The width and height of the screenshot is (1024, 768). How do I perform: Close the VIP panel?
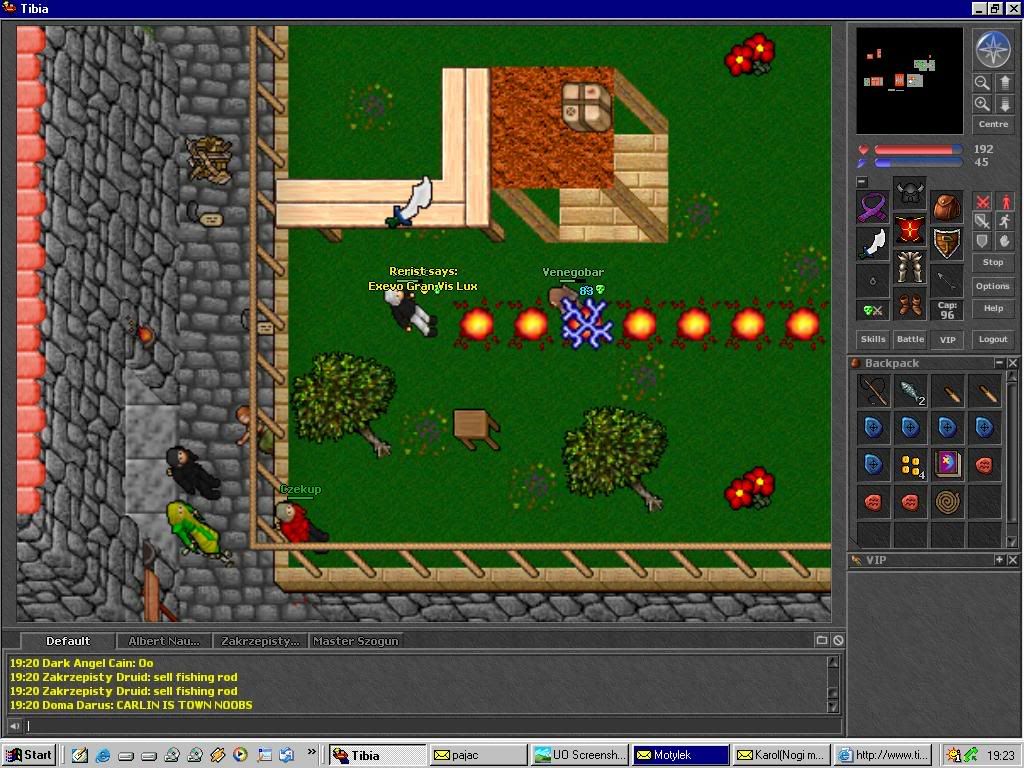(1012, 560)
